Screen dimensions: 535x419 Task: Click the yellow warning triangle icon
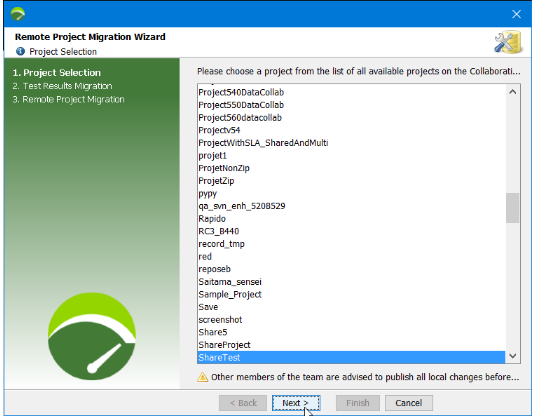tap(202, 377)
